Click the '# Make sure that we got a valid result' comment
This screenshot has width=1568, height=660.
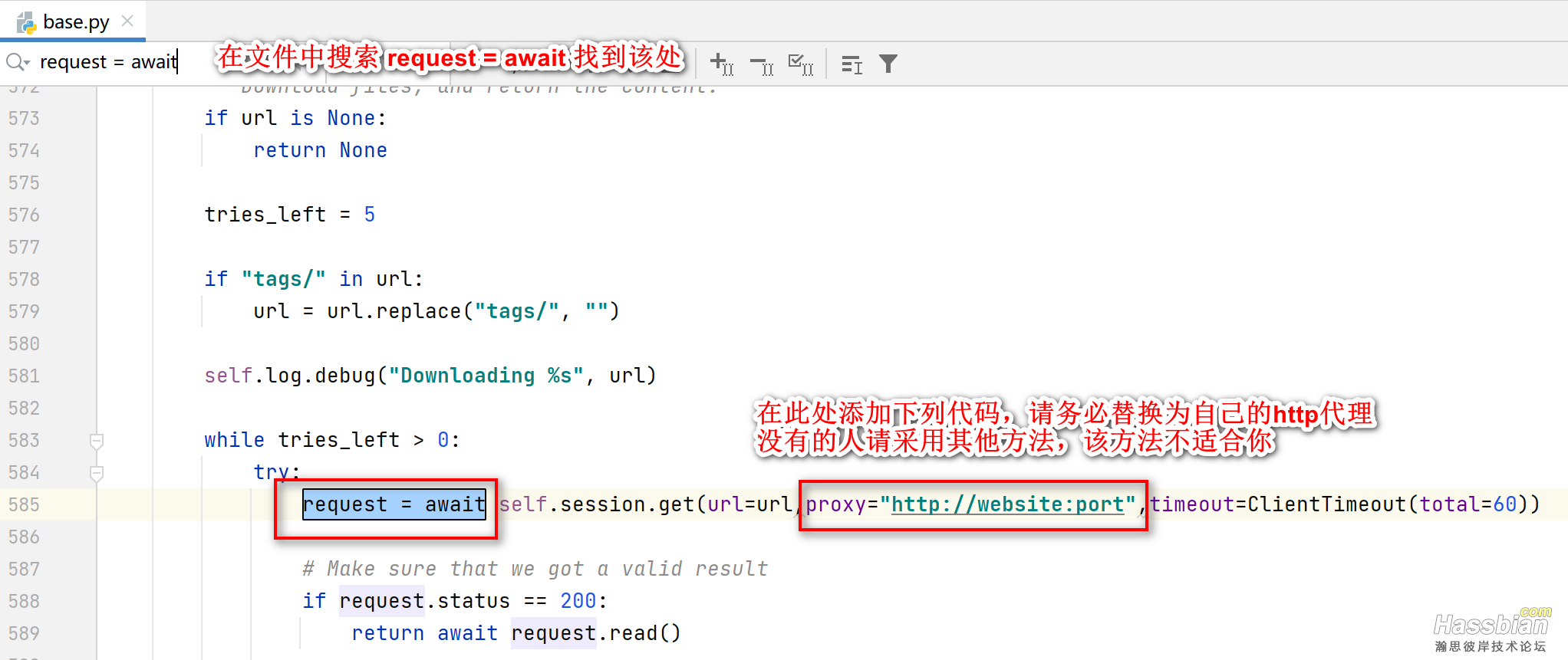(x=535, y=569)
